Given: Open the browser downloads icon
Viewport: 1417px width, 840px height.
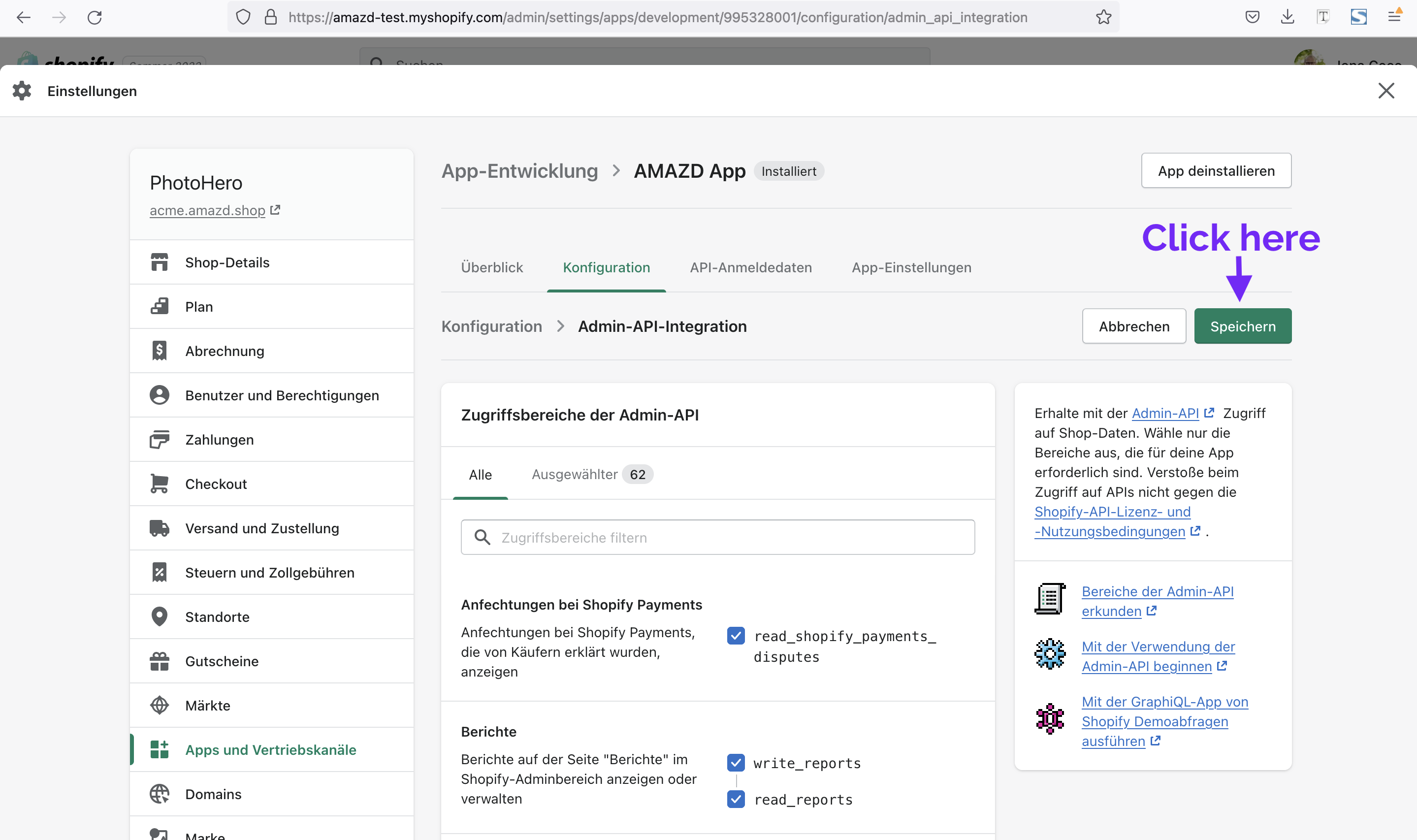Looking at the screenshot, I should (1288, 17).
